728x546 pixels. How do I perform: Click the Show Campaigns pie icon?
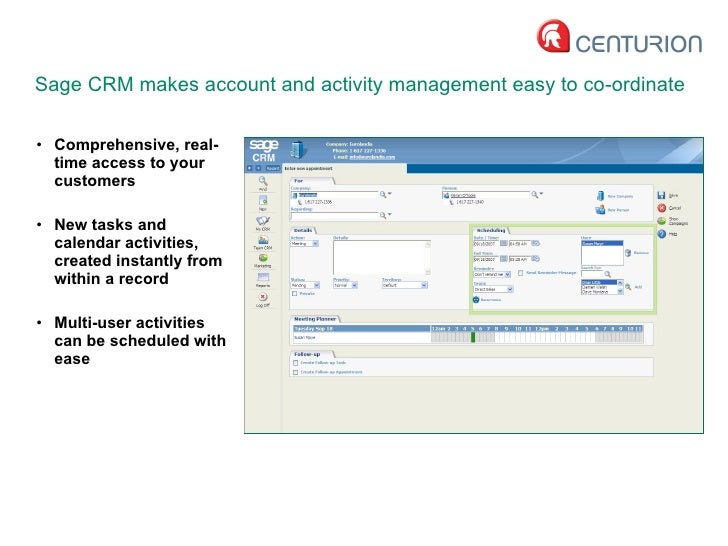coord(662,221)
